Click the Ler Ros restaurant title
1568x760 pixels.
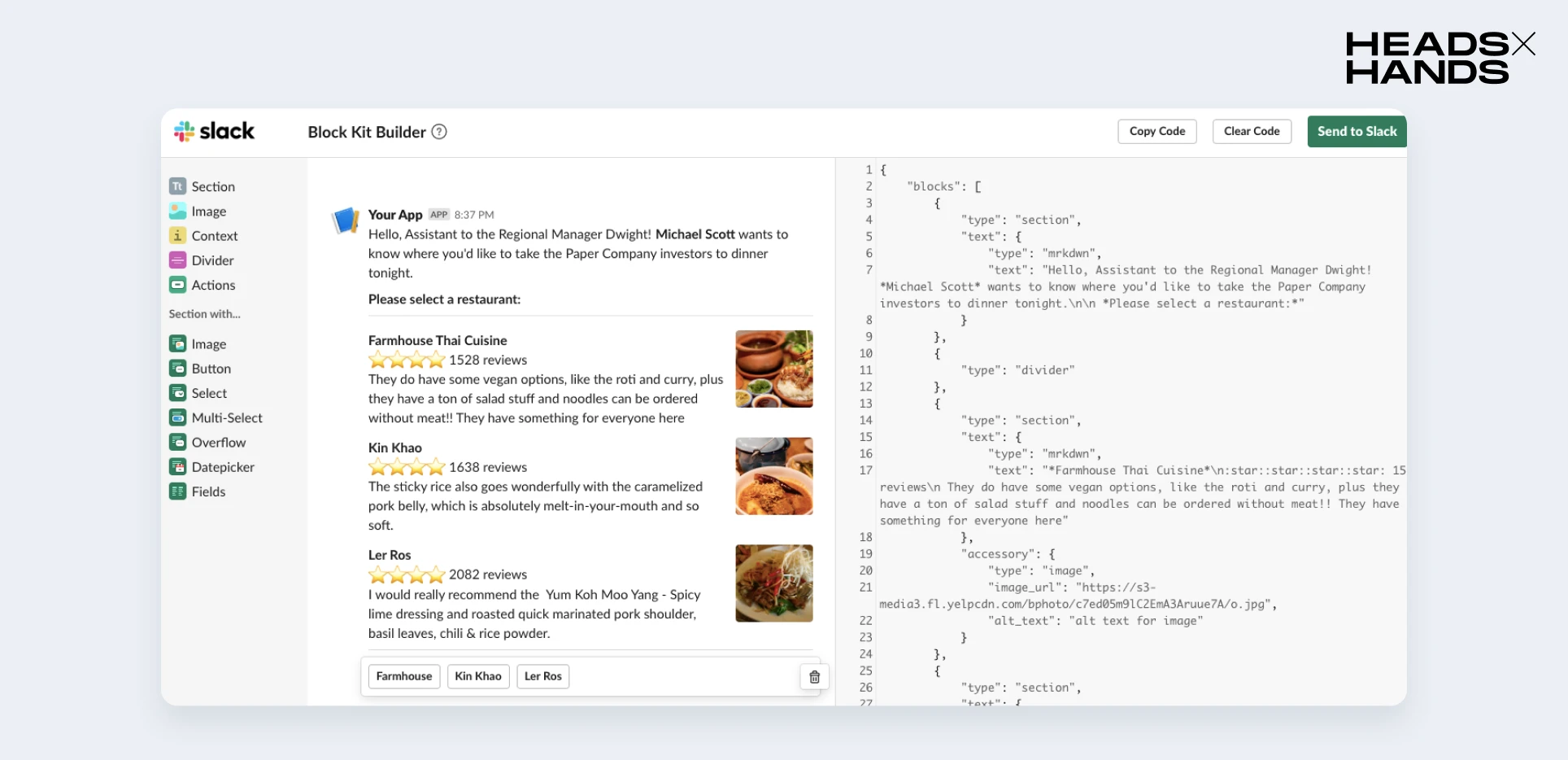coord(390,555)
